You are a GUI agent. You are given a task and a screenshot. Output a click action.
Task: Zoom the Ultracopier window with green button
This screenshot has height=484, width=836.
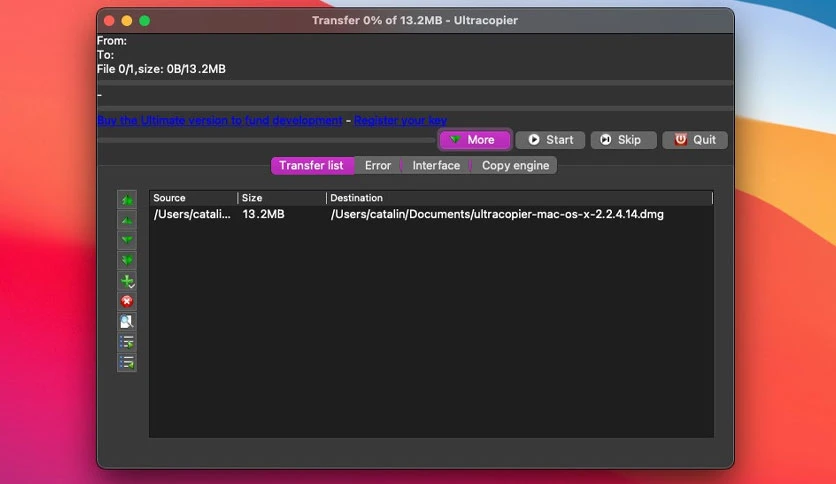144,21
